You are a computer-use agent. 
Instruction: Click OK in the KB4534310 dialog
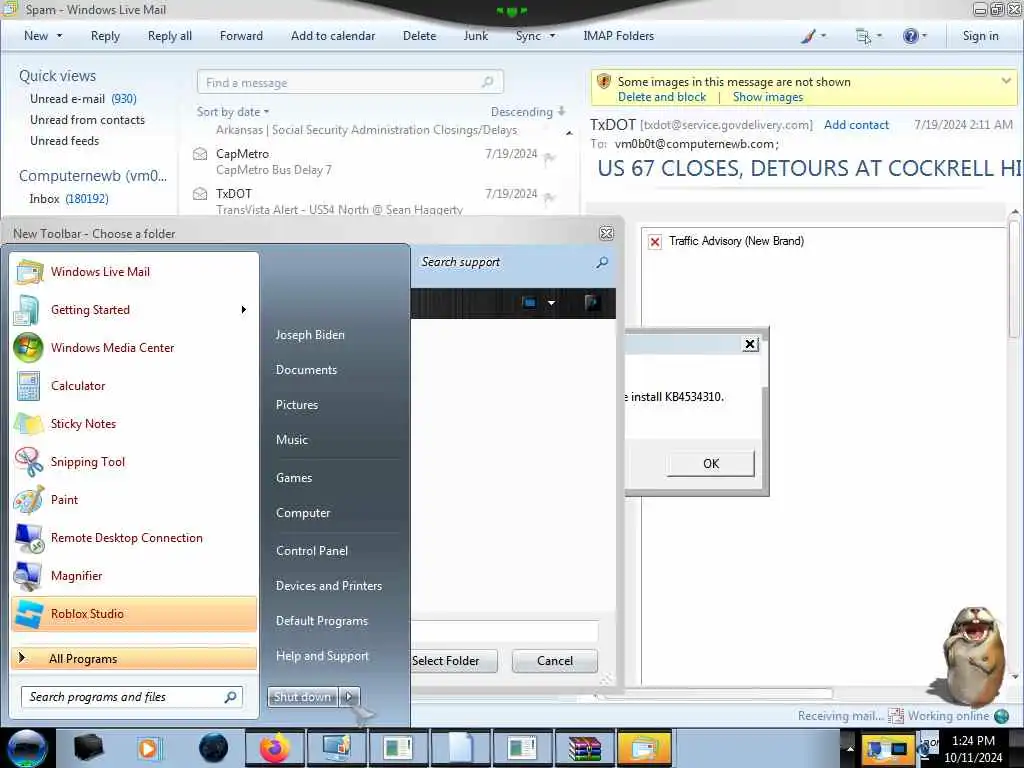pyautogui.click(x=711, y=463)
